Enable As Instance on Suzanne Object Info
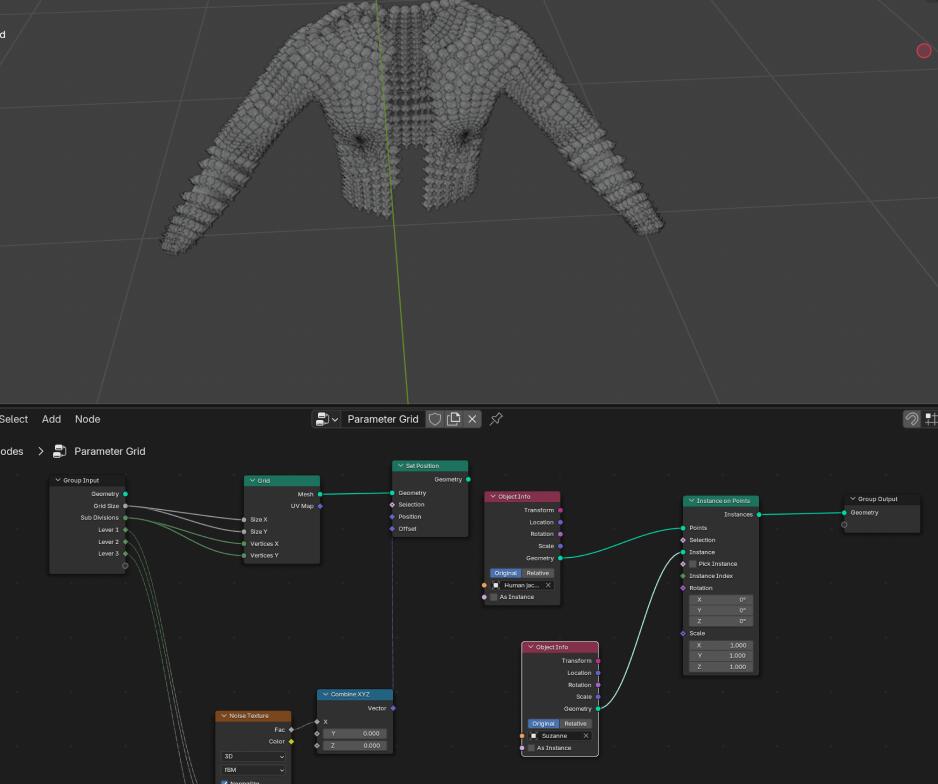 coord(531,748)
